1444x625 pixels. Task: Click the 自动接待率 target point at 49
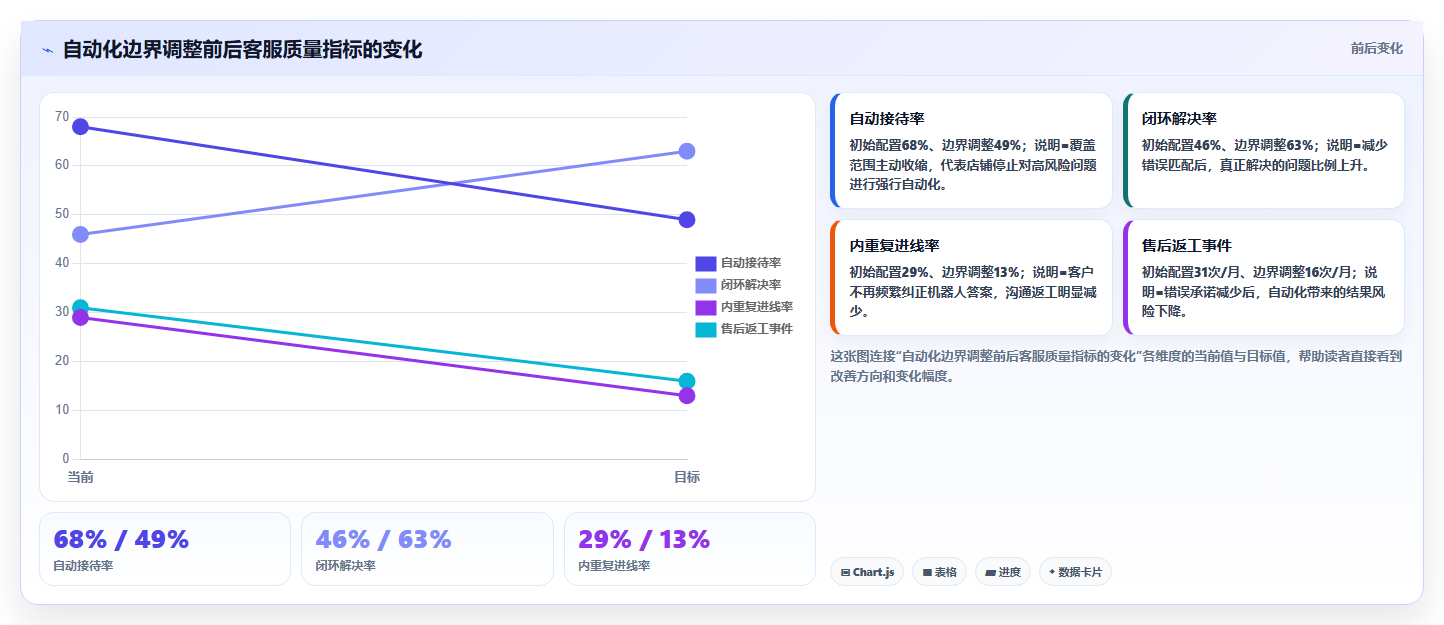click(x=687, y=220)
